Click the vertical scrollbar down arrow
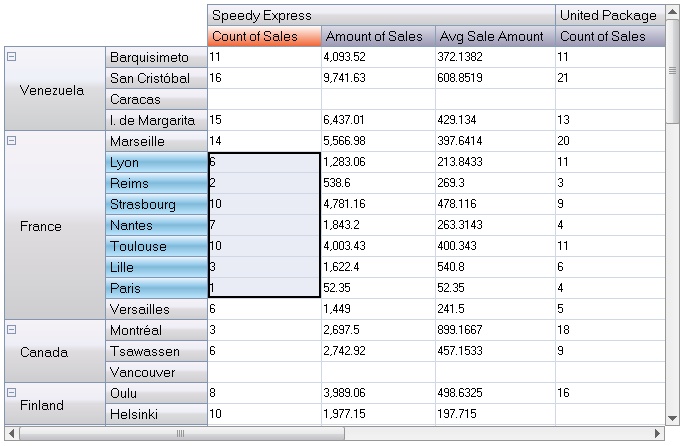 [673, 418]
